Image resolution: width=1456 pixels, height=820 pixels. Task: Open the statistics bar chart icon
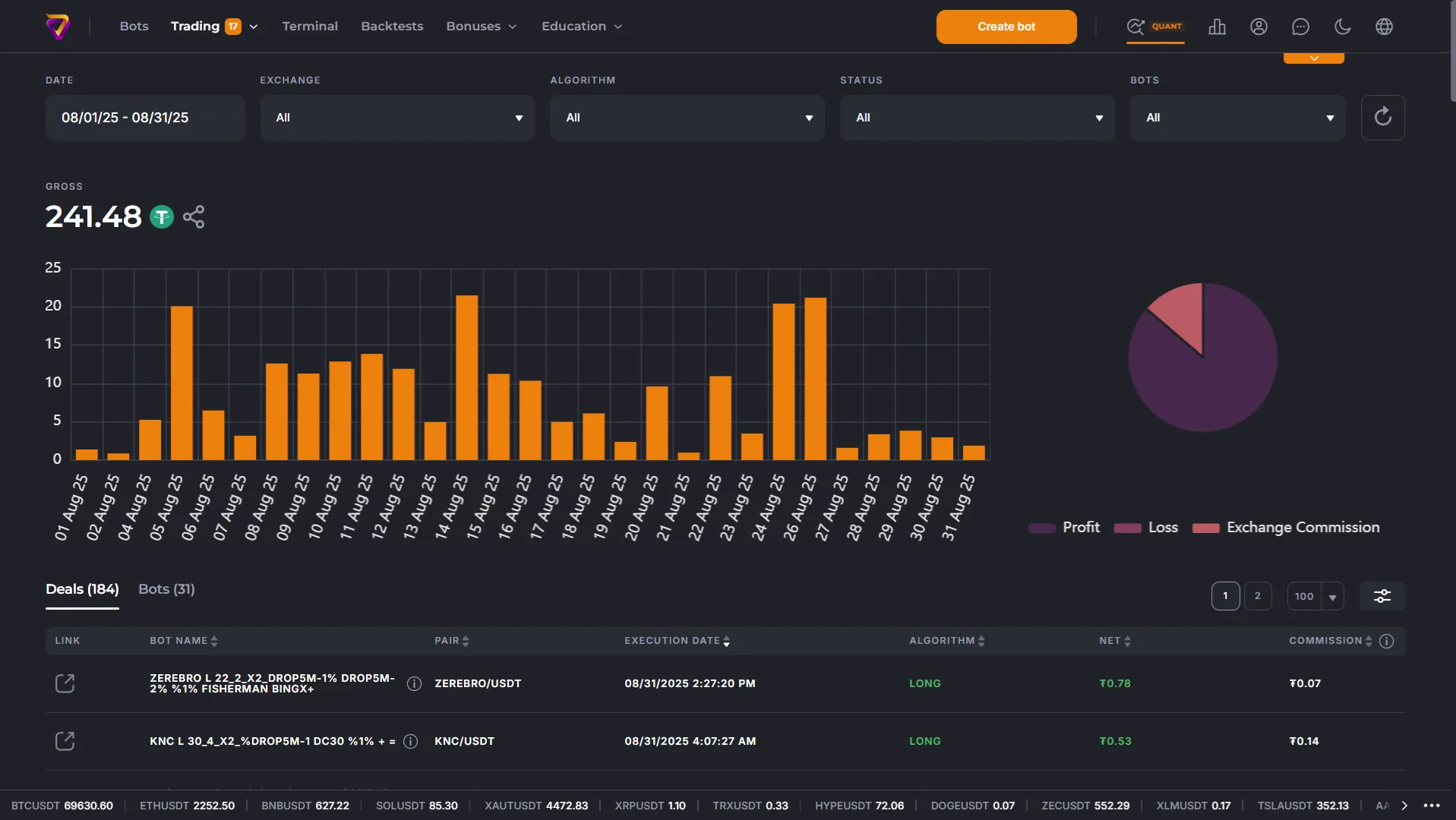click(x=1217, y=27)
